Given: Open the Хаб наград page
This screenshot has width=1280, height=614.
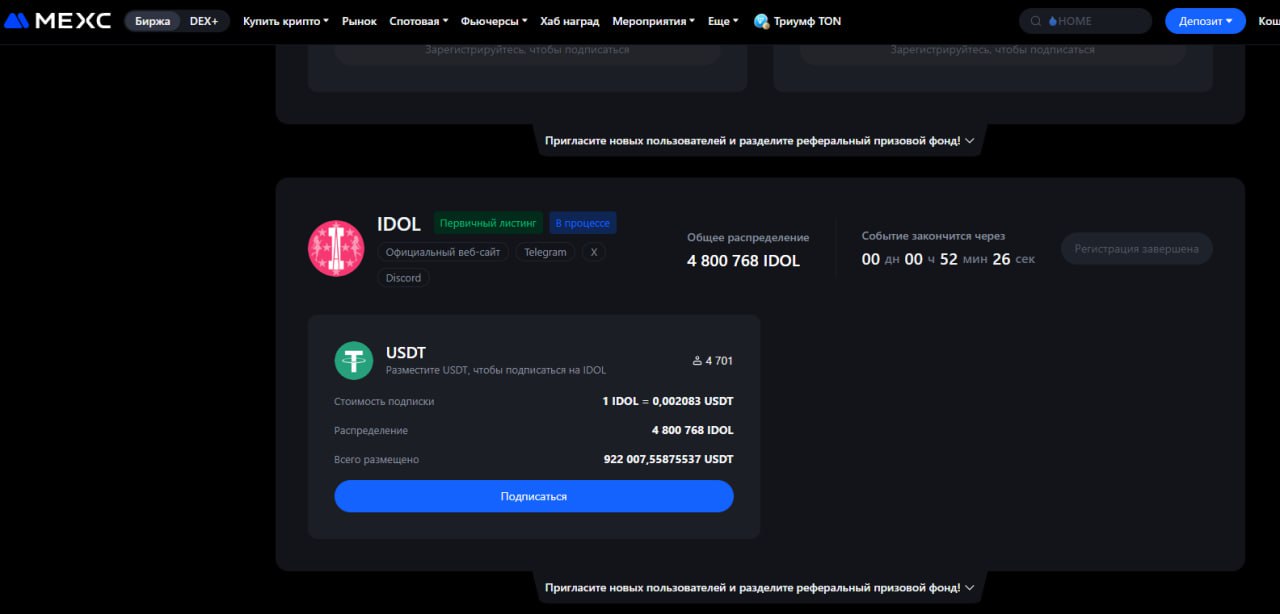Looking at the screenshot, I should point(570,21).
